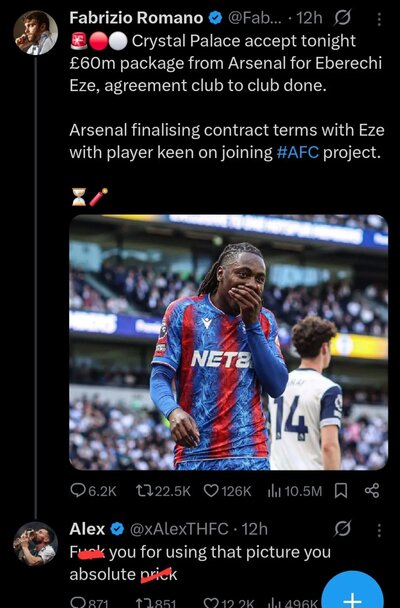Tap the Grok icon on Alex's reply

click(343, 529)
